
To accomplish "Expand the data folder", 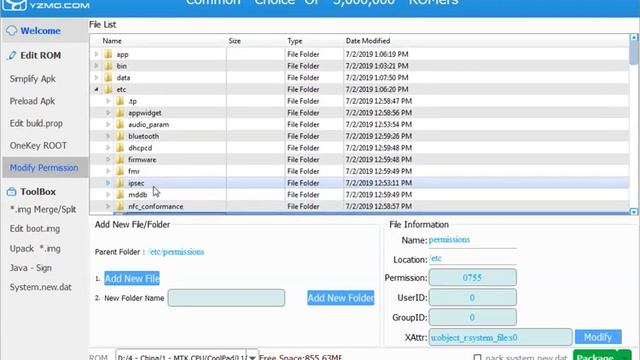I will (x=96, y=78).
